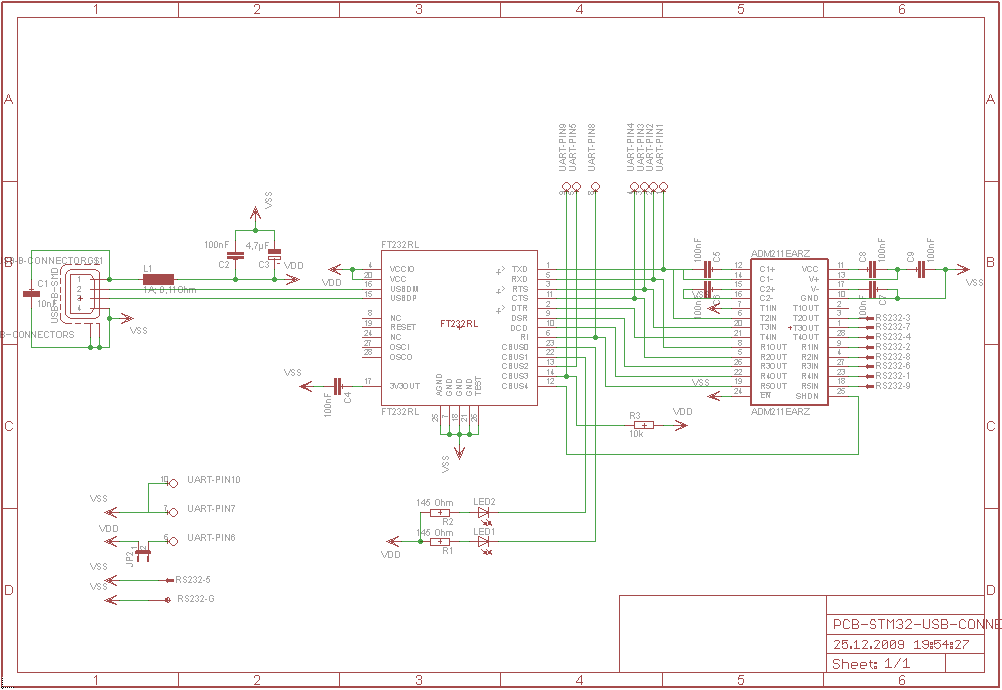Select the RS232-7 net label
The image size is (1002, 690).
(893, 327)
